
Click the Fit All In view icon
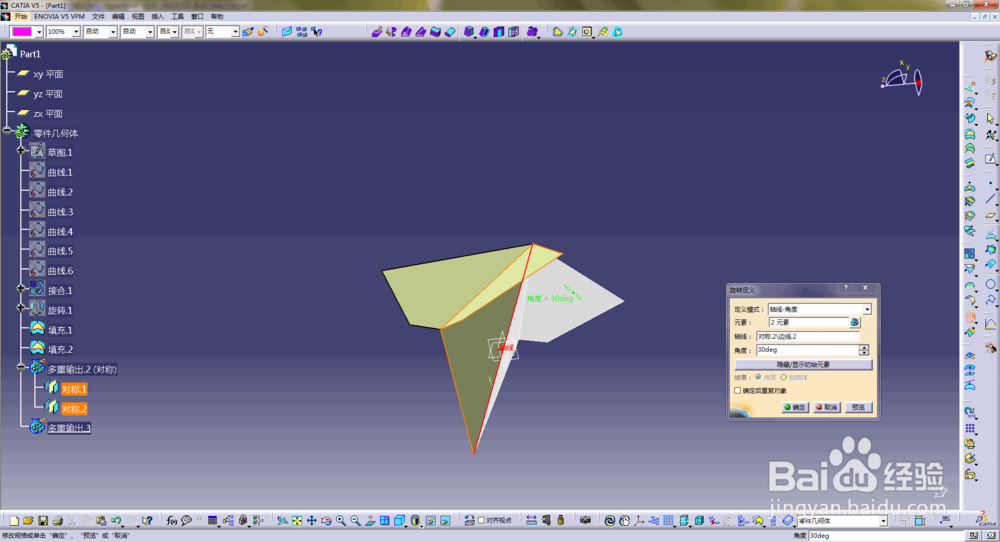click(297, 521)
